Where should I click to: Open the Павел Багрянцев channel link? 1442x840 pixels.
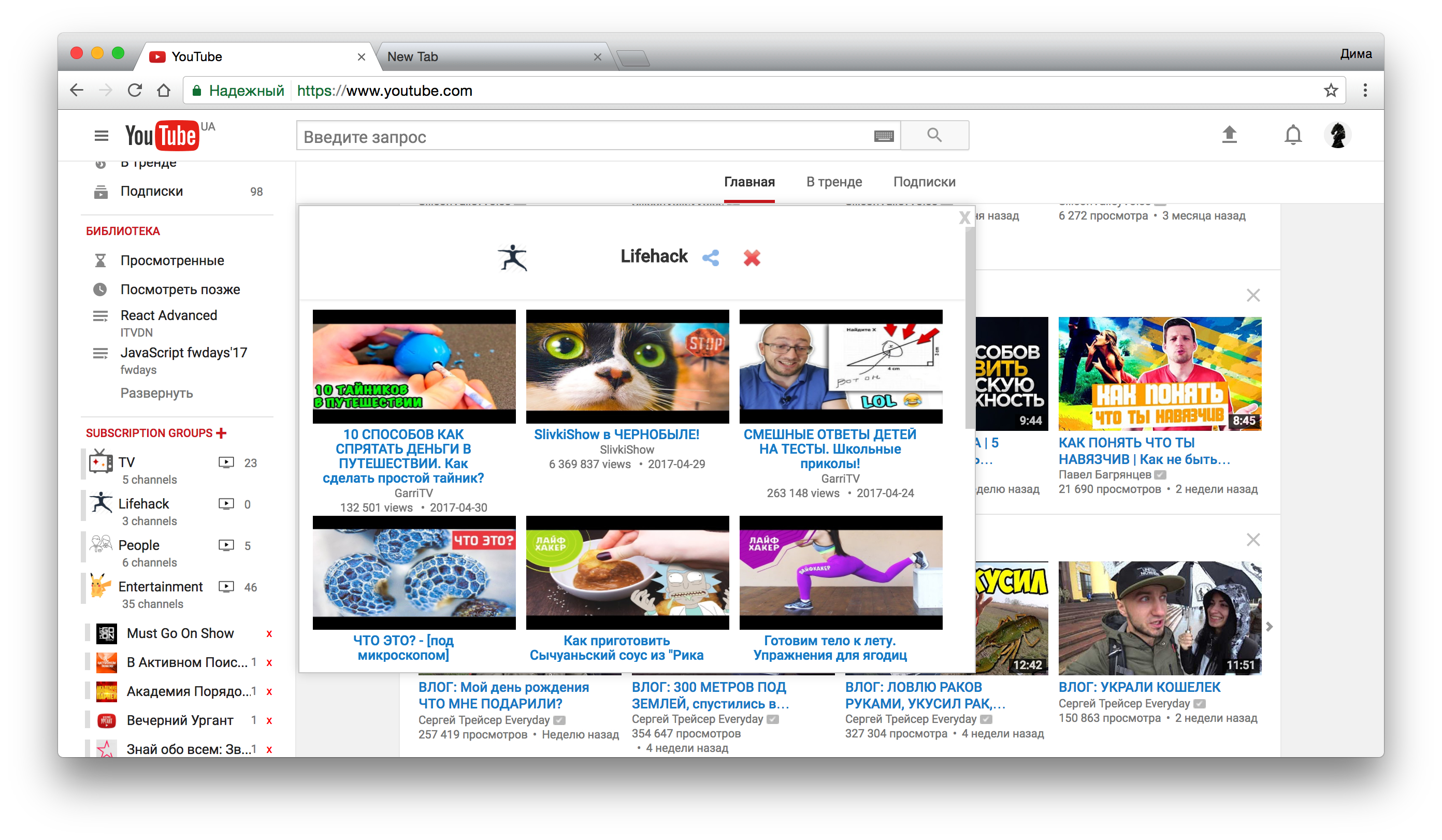(x=1104, y=474)
